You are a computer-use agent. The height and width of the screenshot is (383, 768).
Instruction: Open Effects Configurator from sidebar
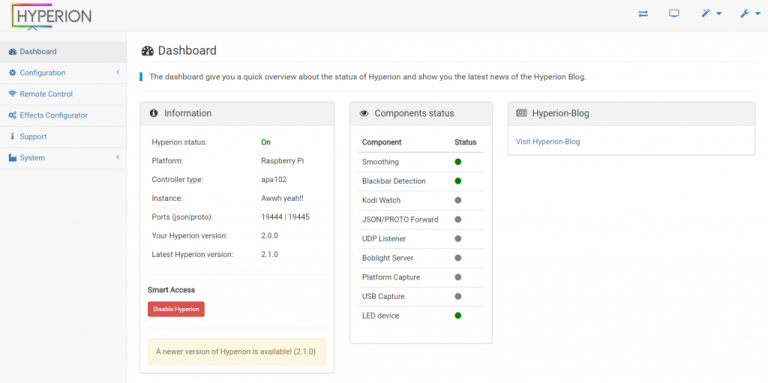pyautogui.click(x=63, y=115)
